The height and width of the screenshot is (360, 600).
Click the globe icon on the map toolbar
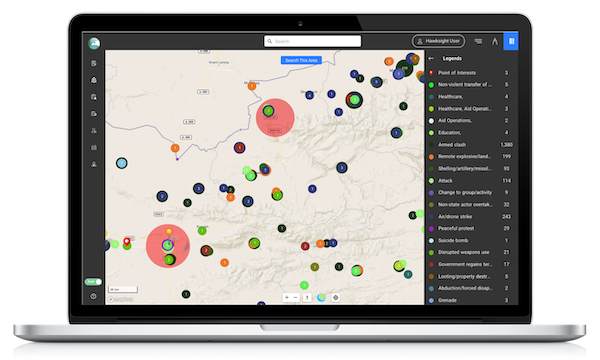[x=321, y=297]
